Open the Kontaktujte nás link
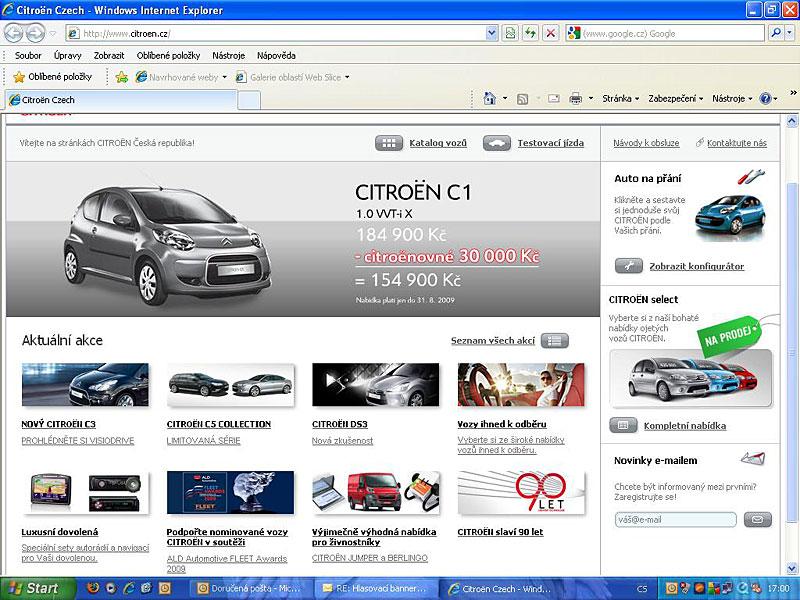Image resolution: width=800 pixels, height=600 pixels. coord(737,143)
